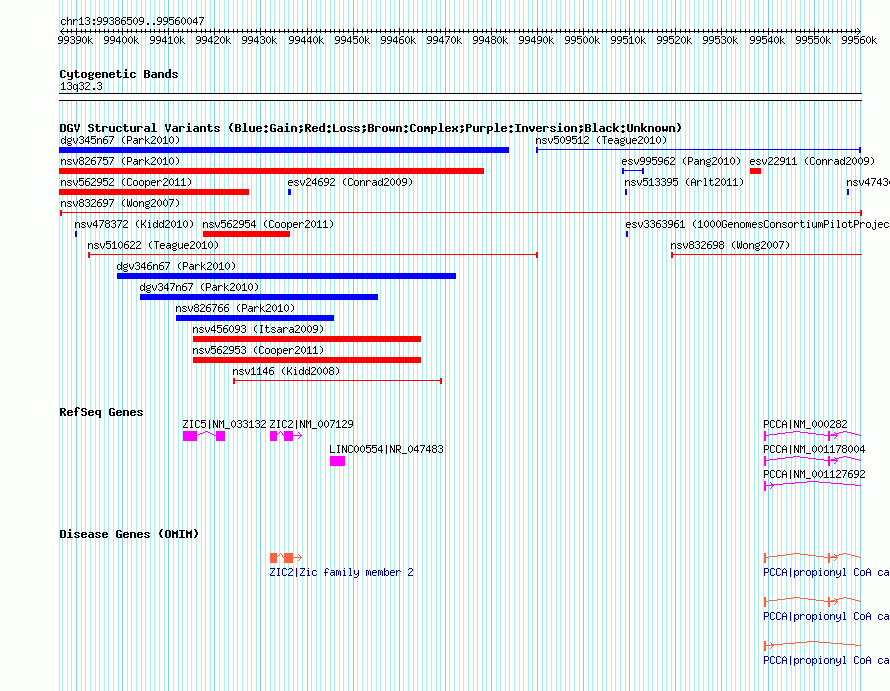Screen dimensions: 890x691
Task: Click the cytogenetic band 13q32.3 black bar
Action: click(460, 97)
